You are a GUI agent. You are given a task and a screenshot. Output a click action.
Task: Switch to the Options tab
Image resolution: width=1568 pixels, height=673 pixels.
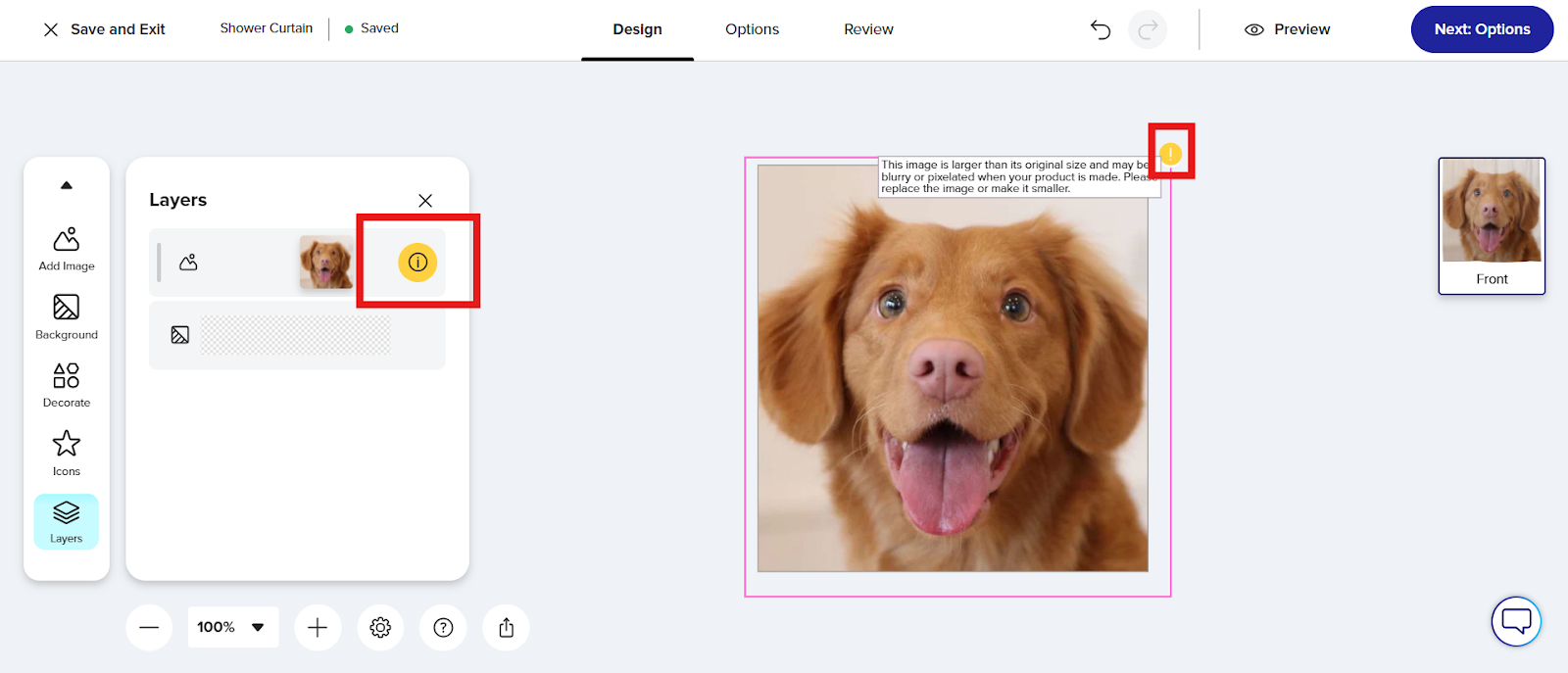(752, 29)
